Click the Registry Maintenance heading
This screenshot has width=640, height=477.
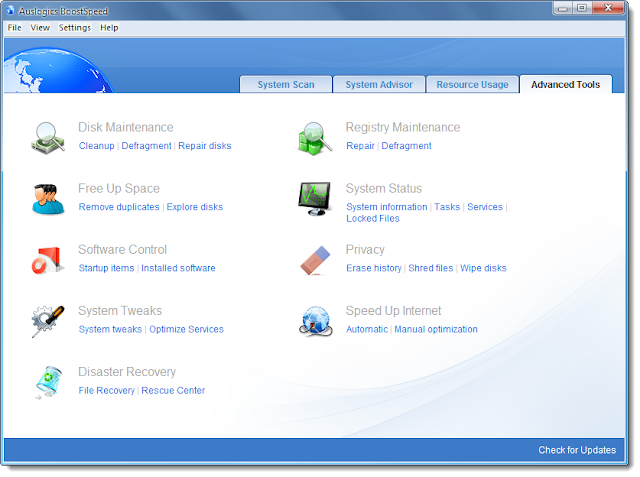[x=403, y=127]
